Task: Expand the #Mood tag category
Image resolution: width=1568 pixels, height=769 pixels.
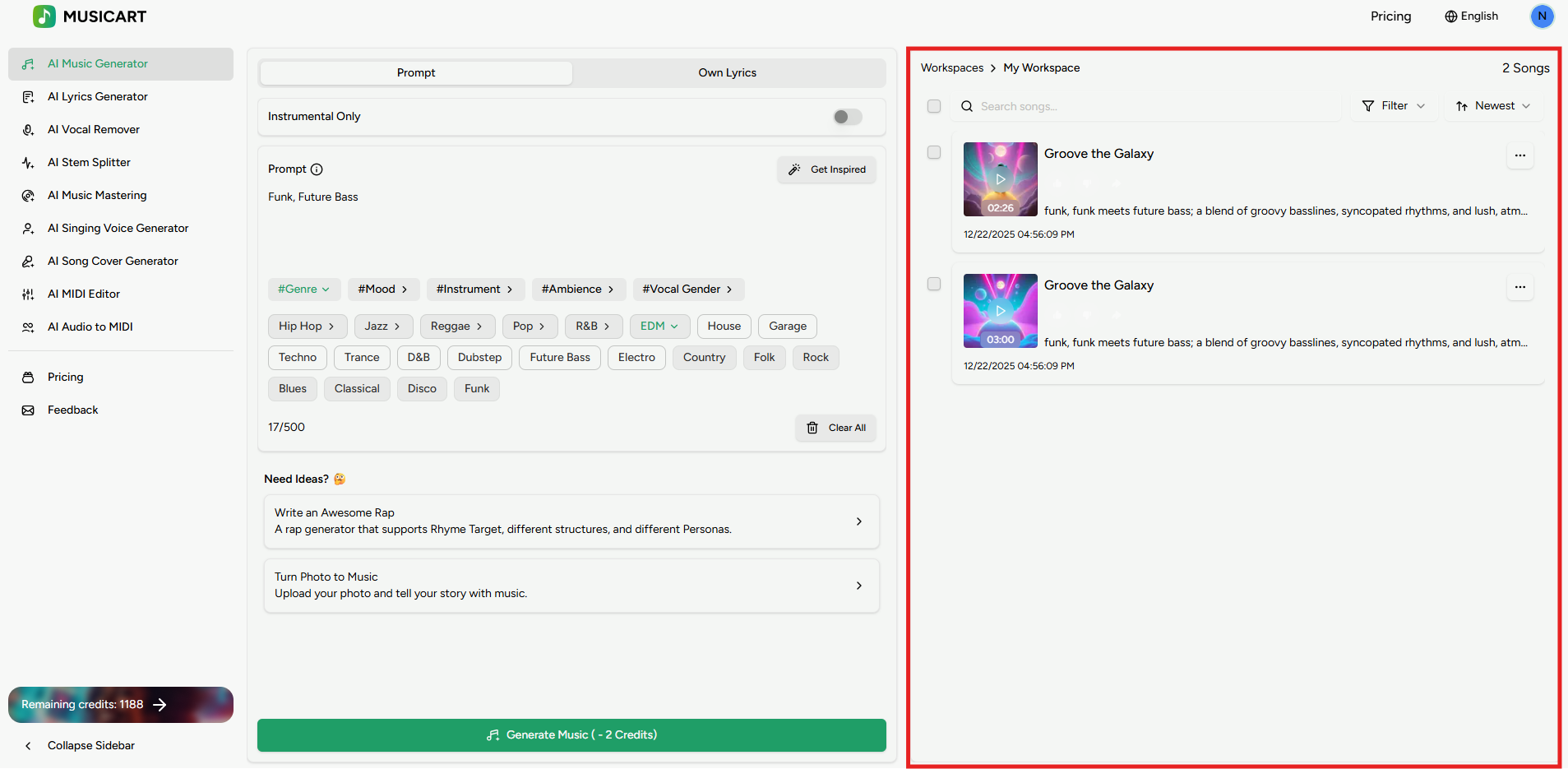Action: point(382,290)
